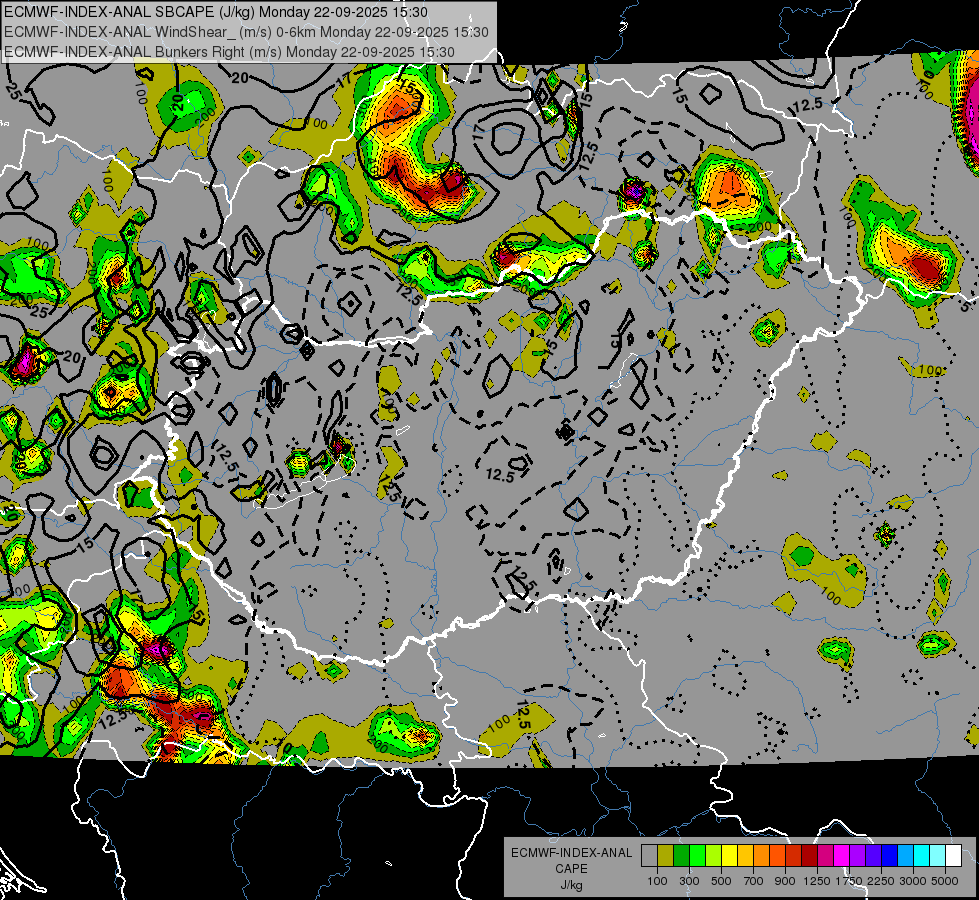Select the pink-magenta legend swatch after 1250
This screenshot has height=900, width=979.
[825, 855]
